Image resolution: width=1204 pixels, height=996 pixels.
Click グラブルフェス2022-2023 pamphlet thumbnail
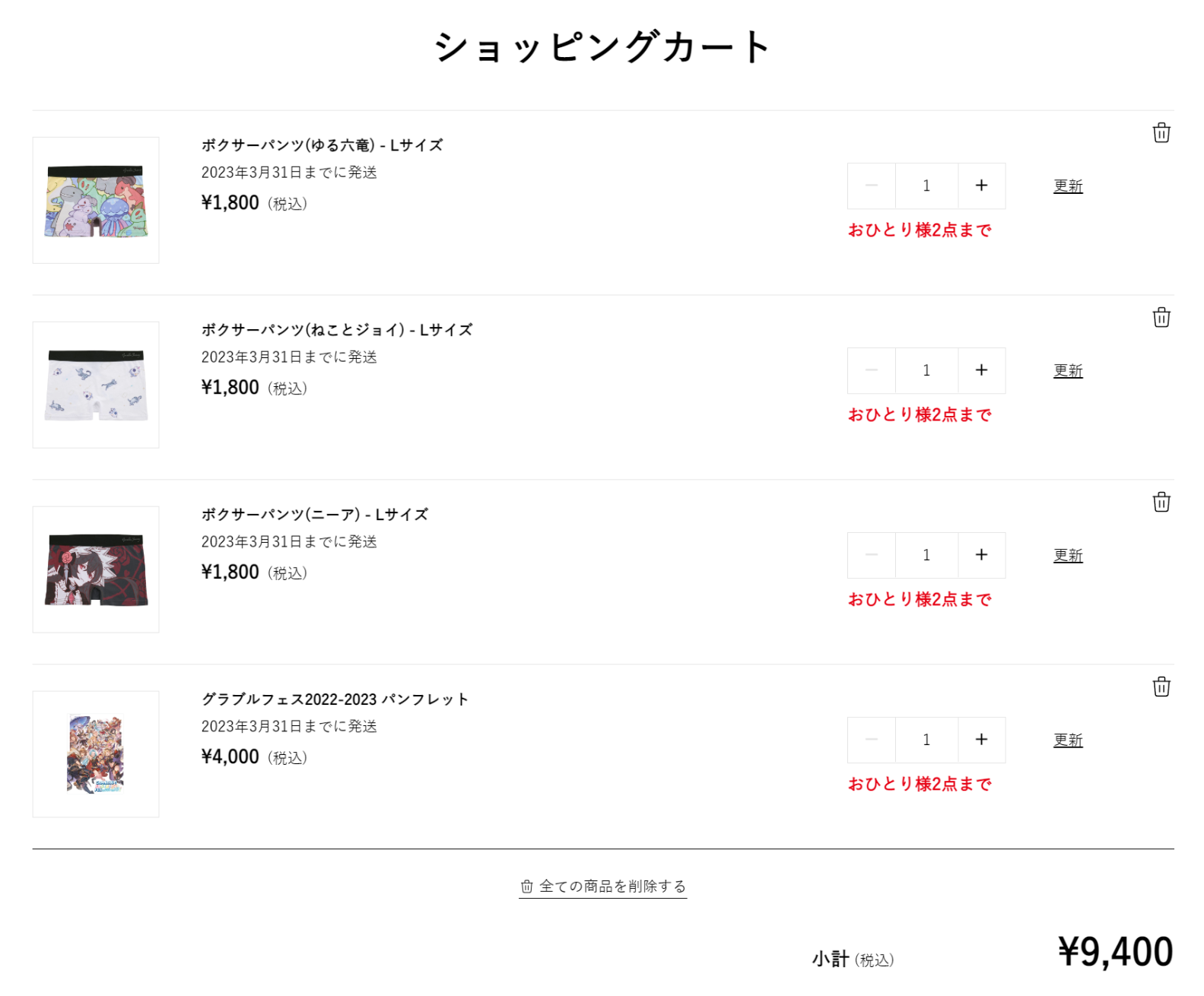(96, 754)
